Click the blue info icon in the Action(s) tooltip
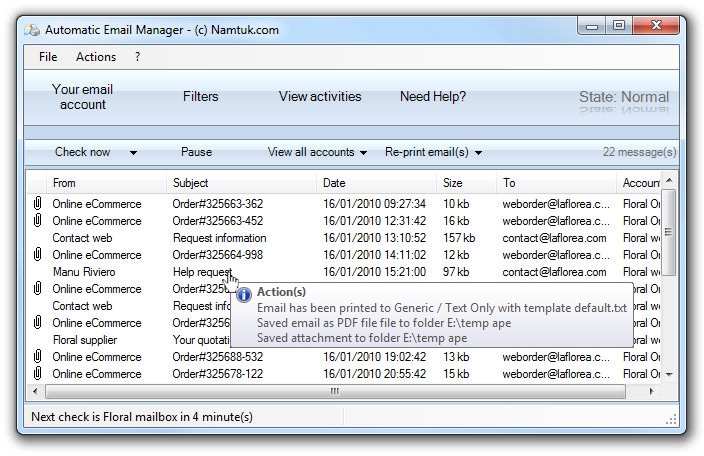Screen dimensions: 704x456 pos(244,293)
